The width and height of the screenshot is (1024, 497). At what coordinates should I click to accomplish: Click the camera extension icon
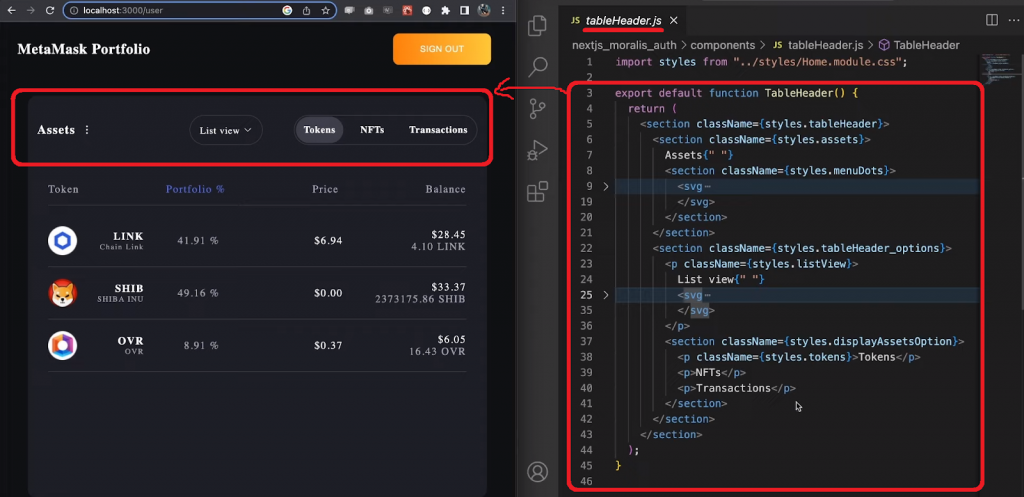pyautogui.click(x=369, y=10)
